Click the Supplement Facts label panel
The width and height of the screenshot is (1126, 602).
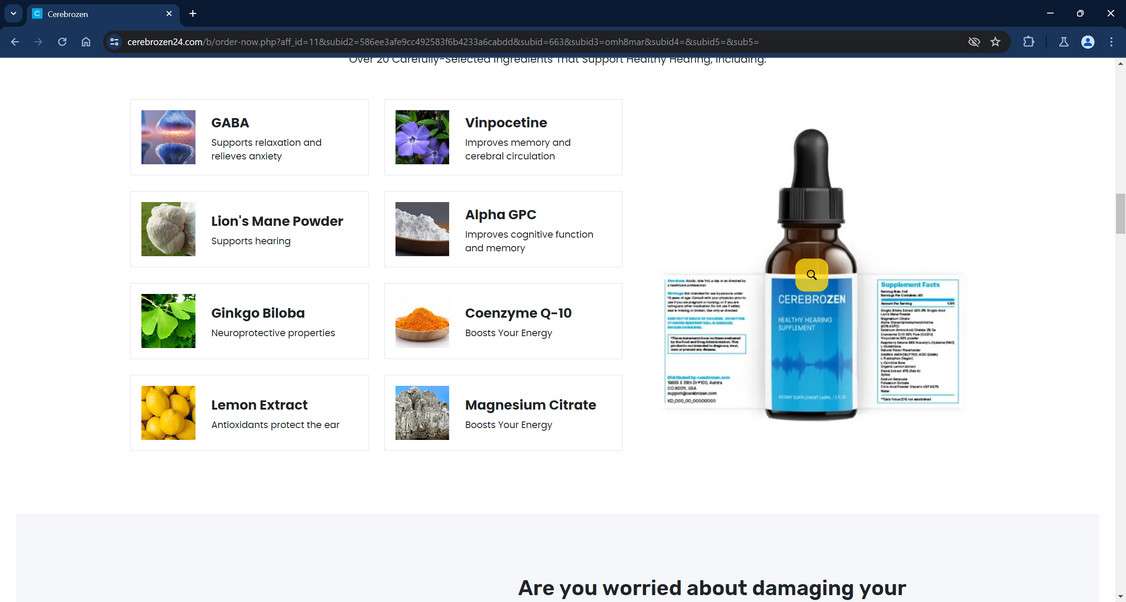tap(918, 342)
